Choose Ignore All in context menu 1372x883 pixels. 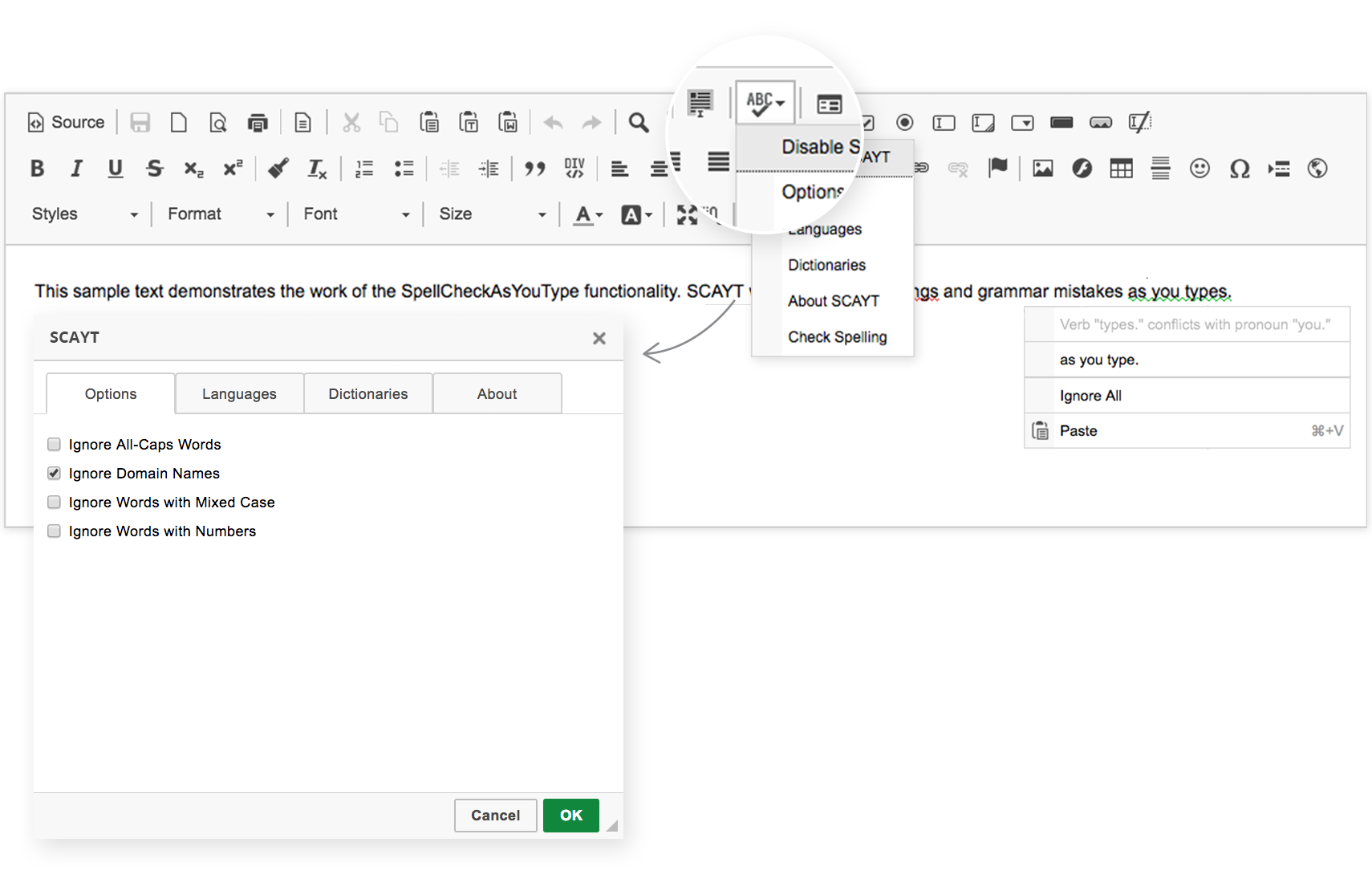tap(1187, 396)
